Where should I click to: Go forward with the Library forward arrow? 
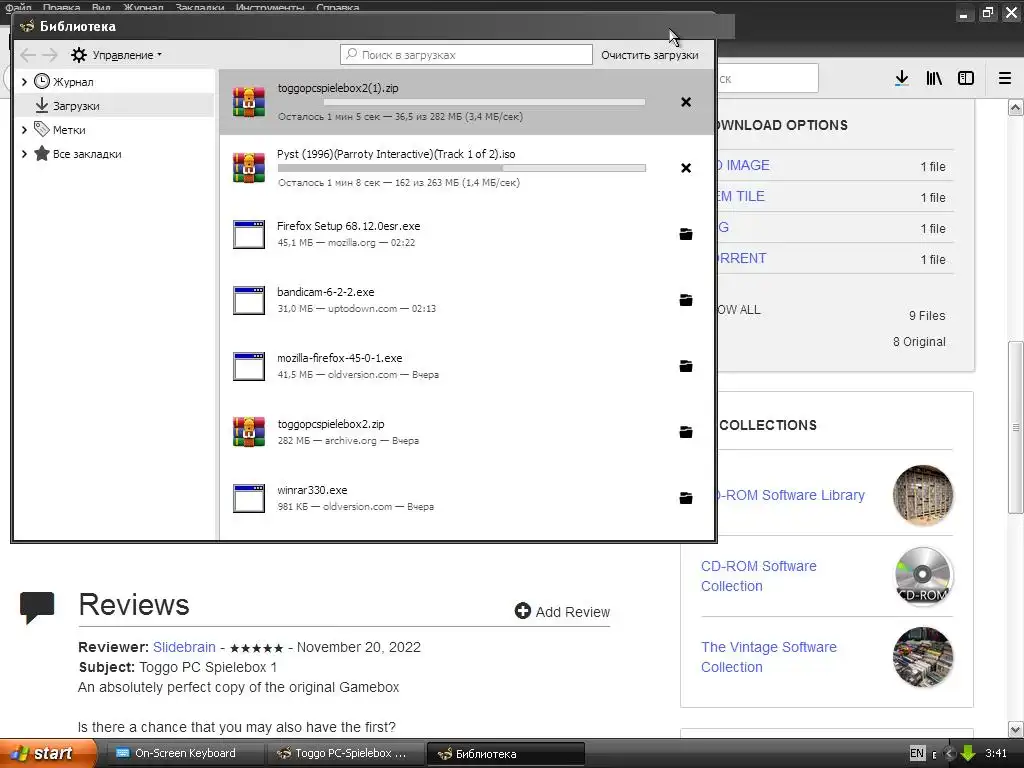pyautogui.click(x=50, y=55)
